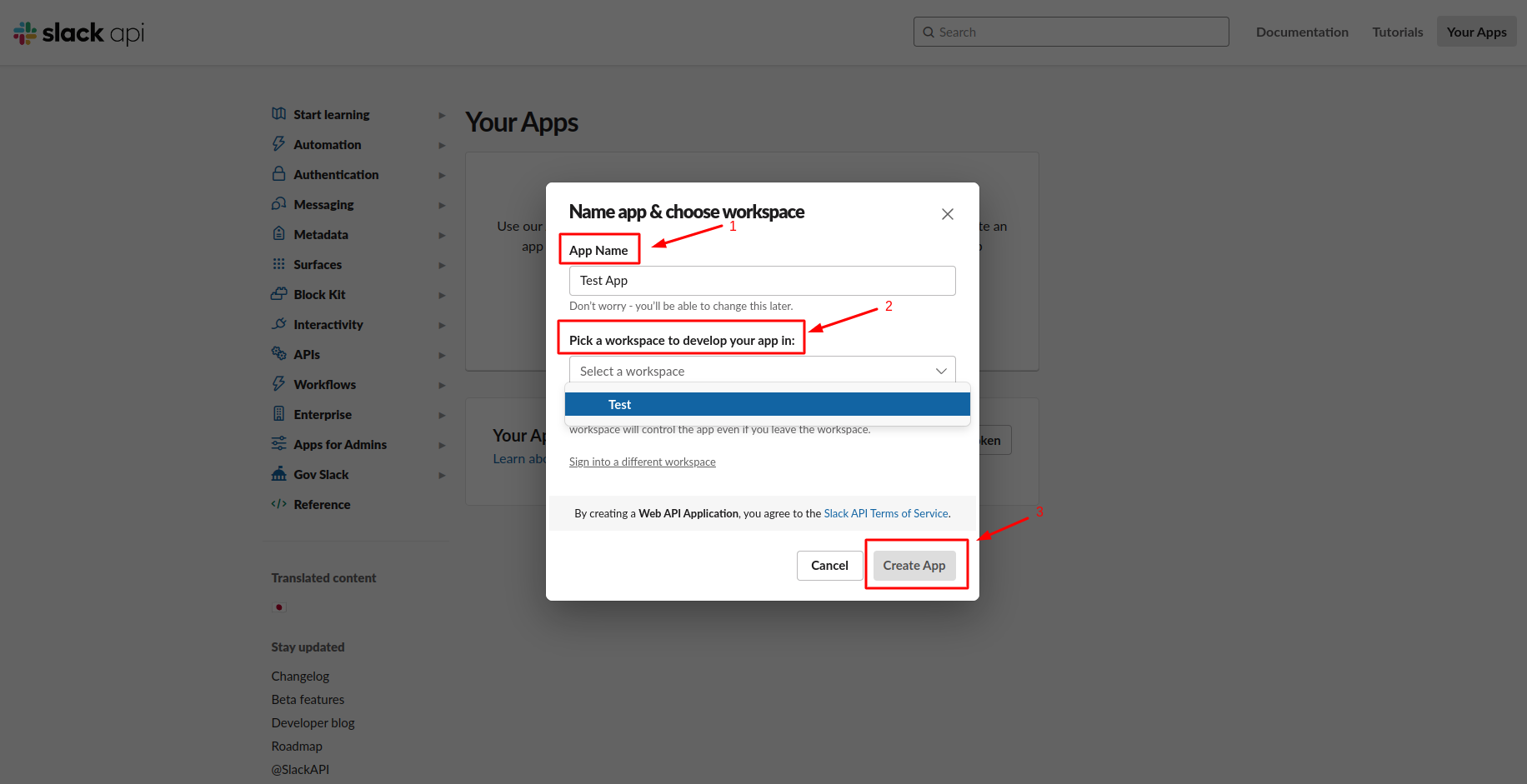The height and width of the screenshot is (784, 1527).
Task: Click the Block Kit icon
Action: (x=279, y=293)
